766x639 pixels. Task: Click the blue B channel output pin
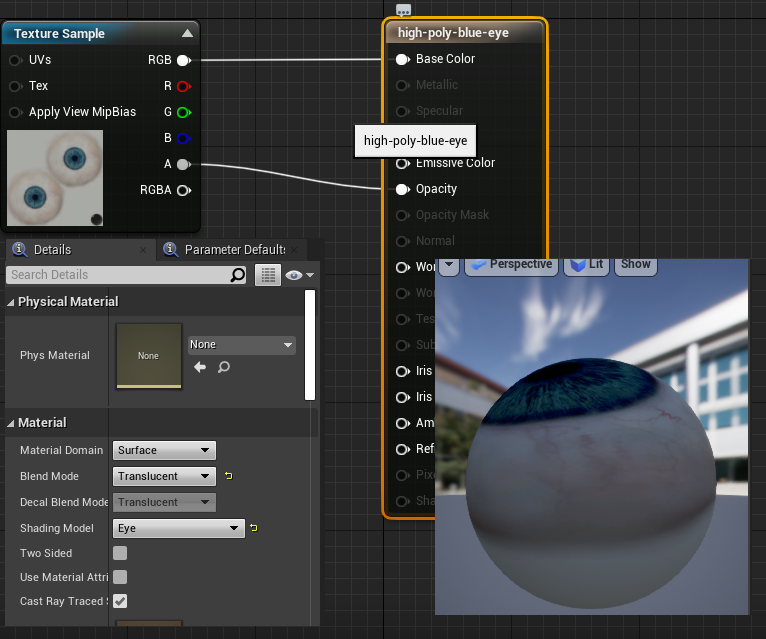pos(183,138)
